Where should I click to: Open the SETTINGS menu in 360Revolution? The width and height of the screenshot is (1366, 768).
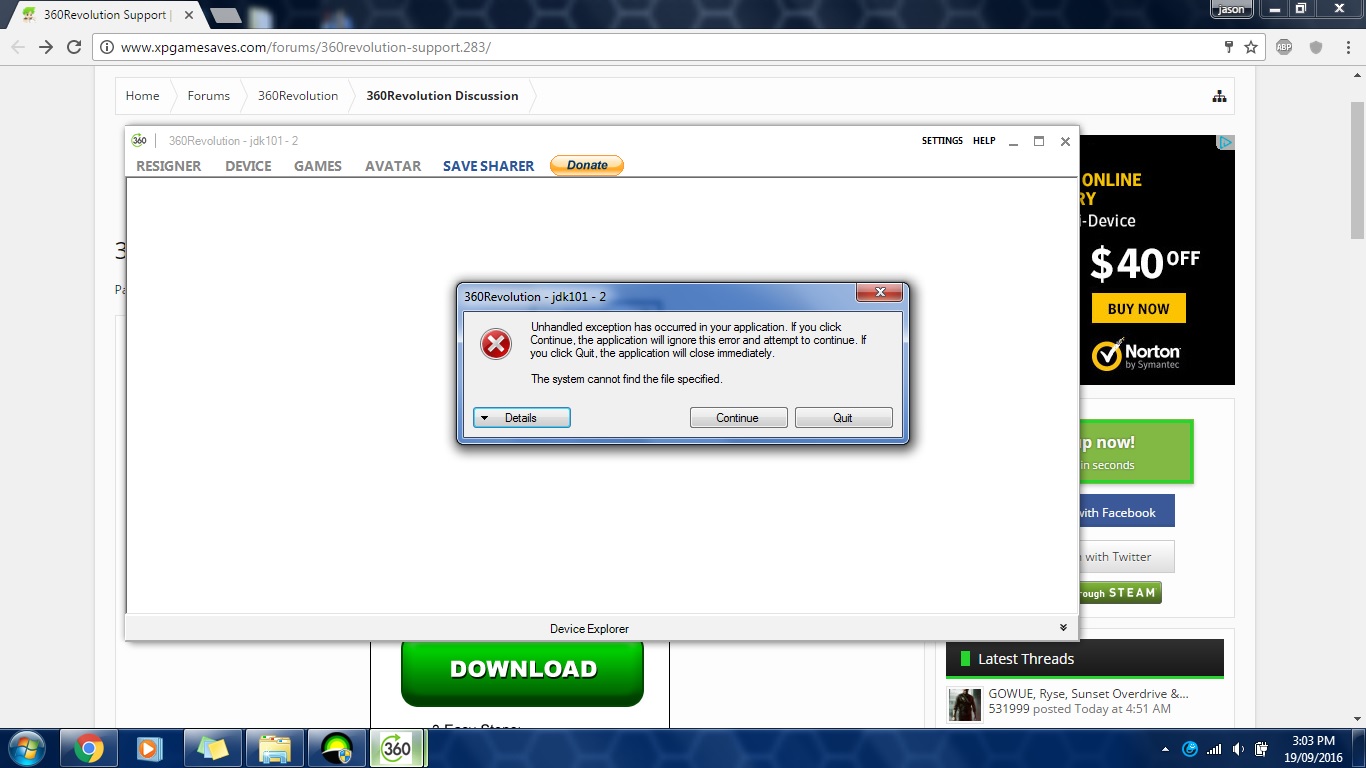point(942,141)
